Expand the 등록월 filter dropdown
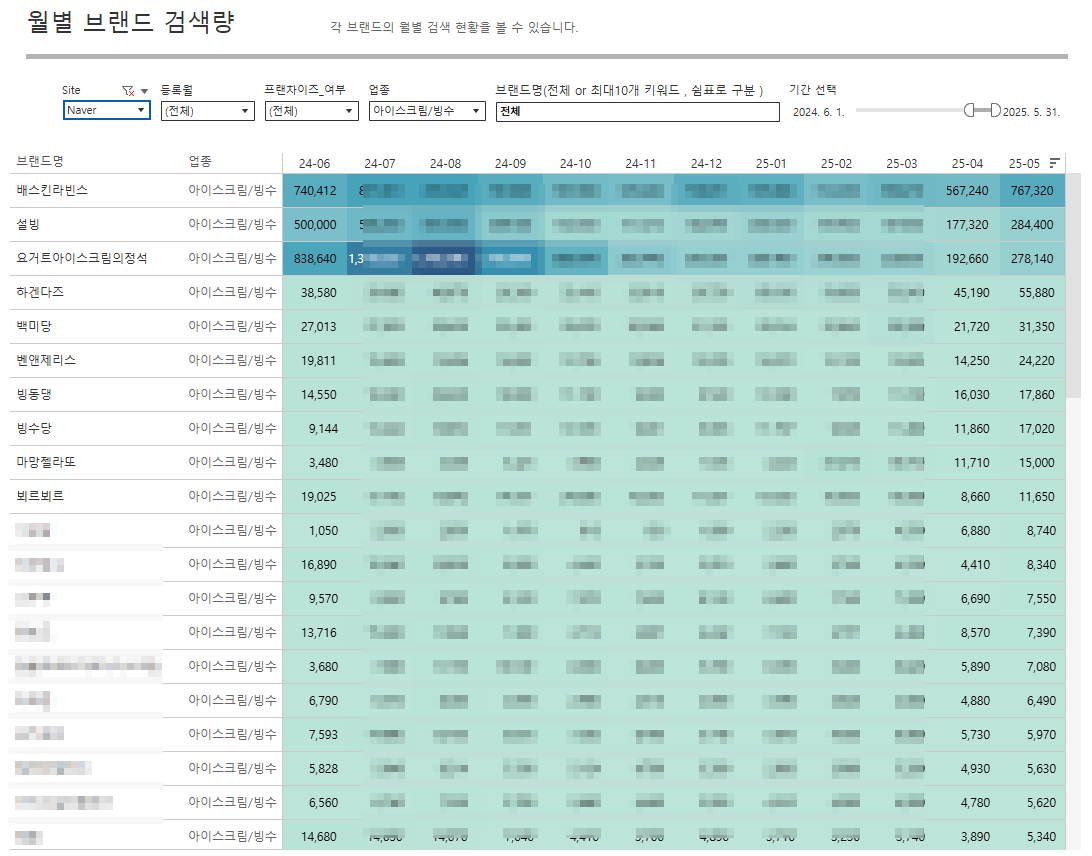 point(208,111)
